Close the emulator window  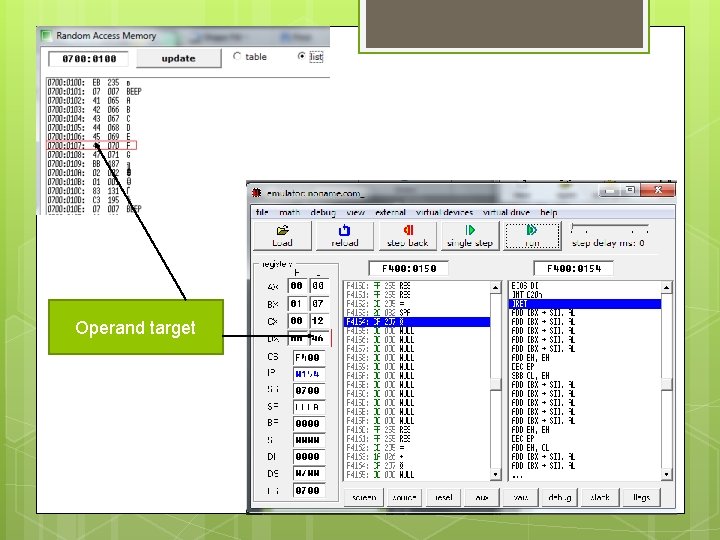coord(658,190)
